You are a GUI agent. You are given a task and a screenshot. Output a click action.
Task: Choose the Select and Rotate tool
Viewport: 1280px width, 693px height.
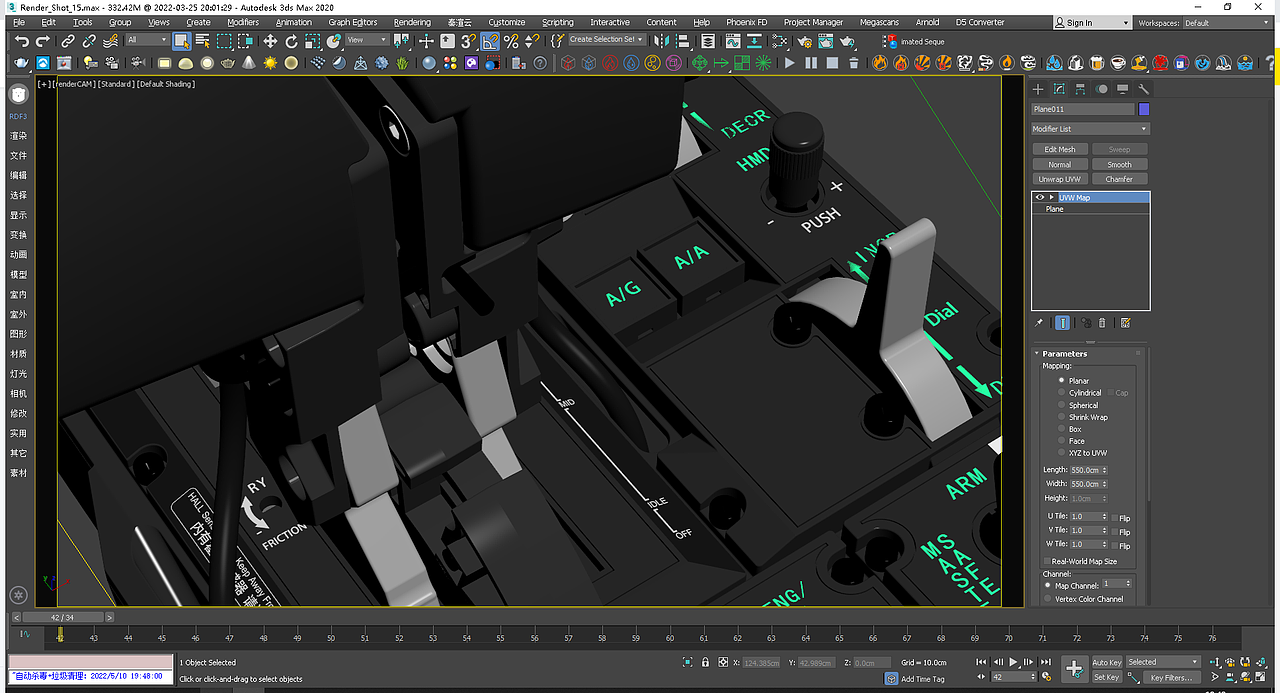pyautogui.click(x=291, y=41)
